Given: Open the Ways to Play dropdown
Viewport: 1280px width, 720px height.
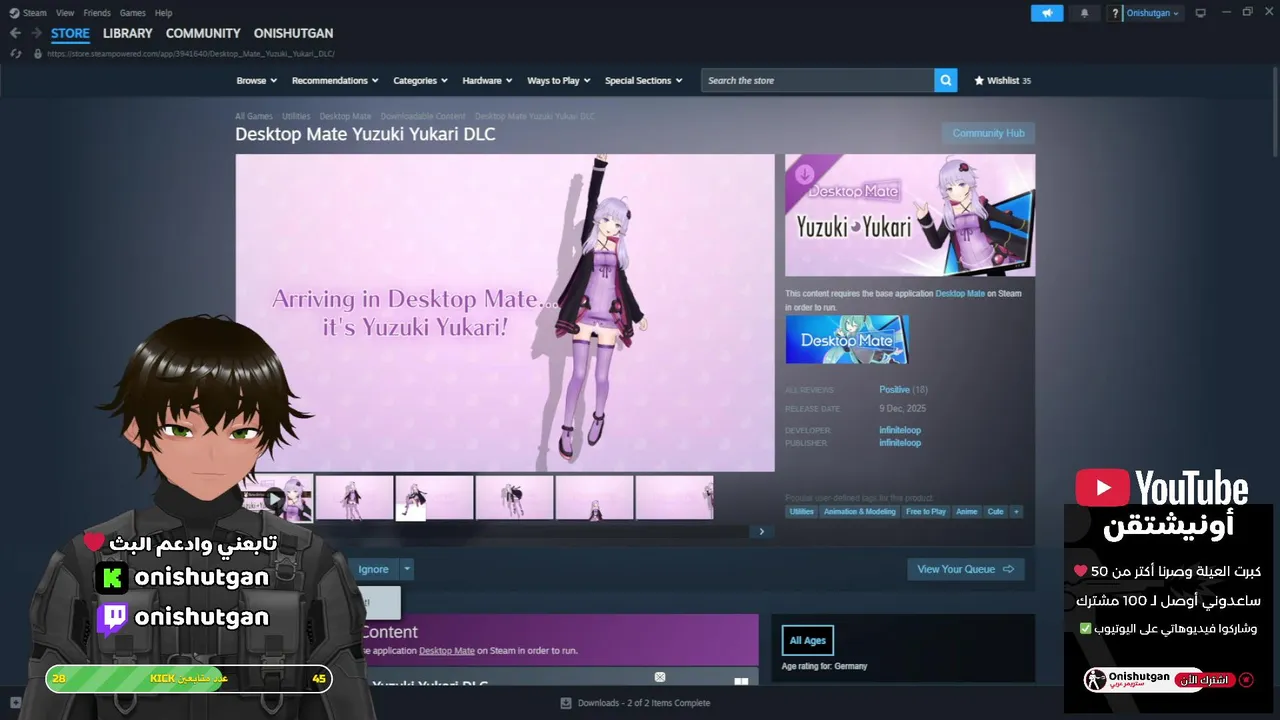Looking at the screenshot, I should (559, 81).
